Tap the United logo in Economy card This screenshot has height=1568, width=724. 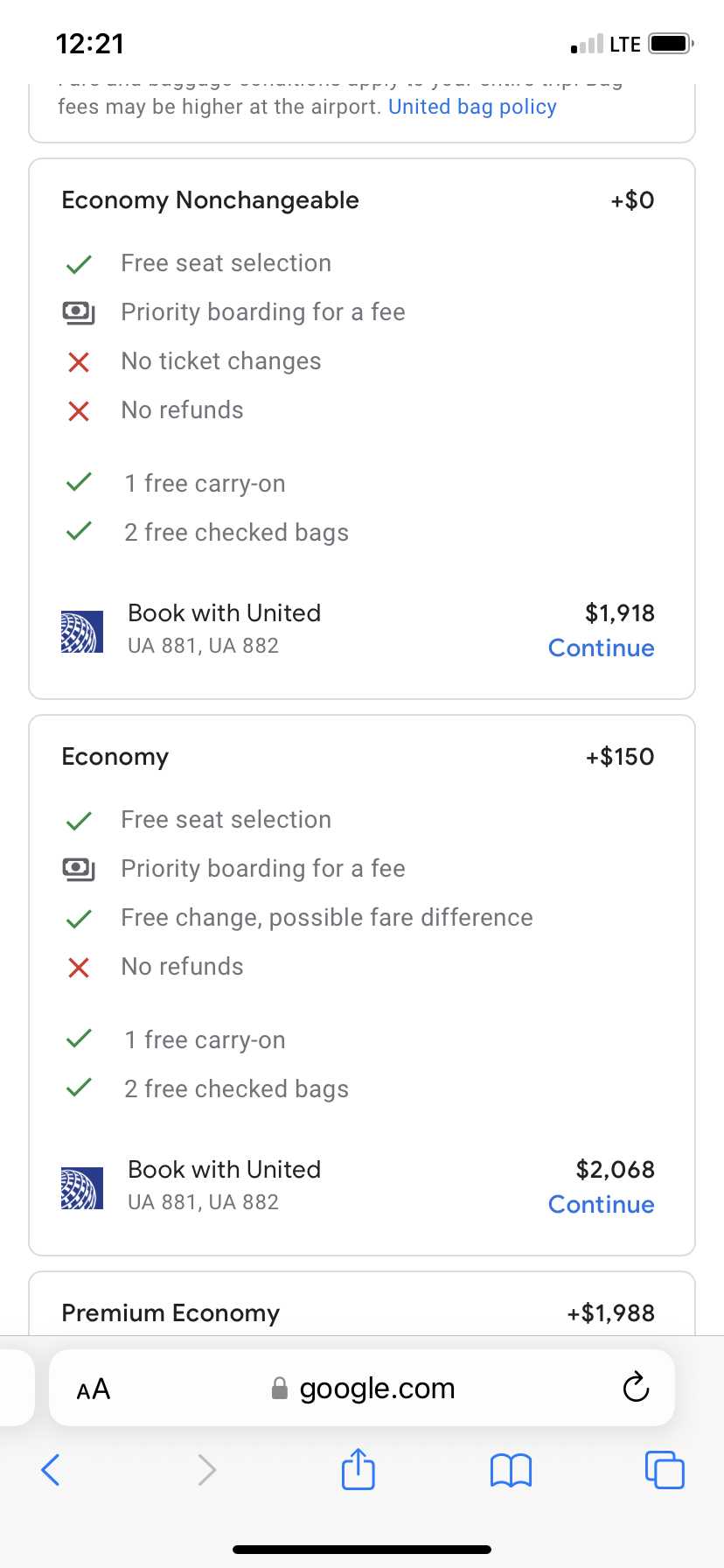(x=82, y=1188)
